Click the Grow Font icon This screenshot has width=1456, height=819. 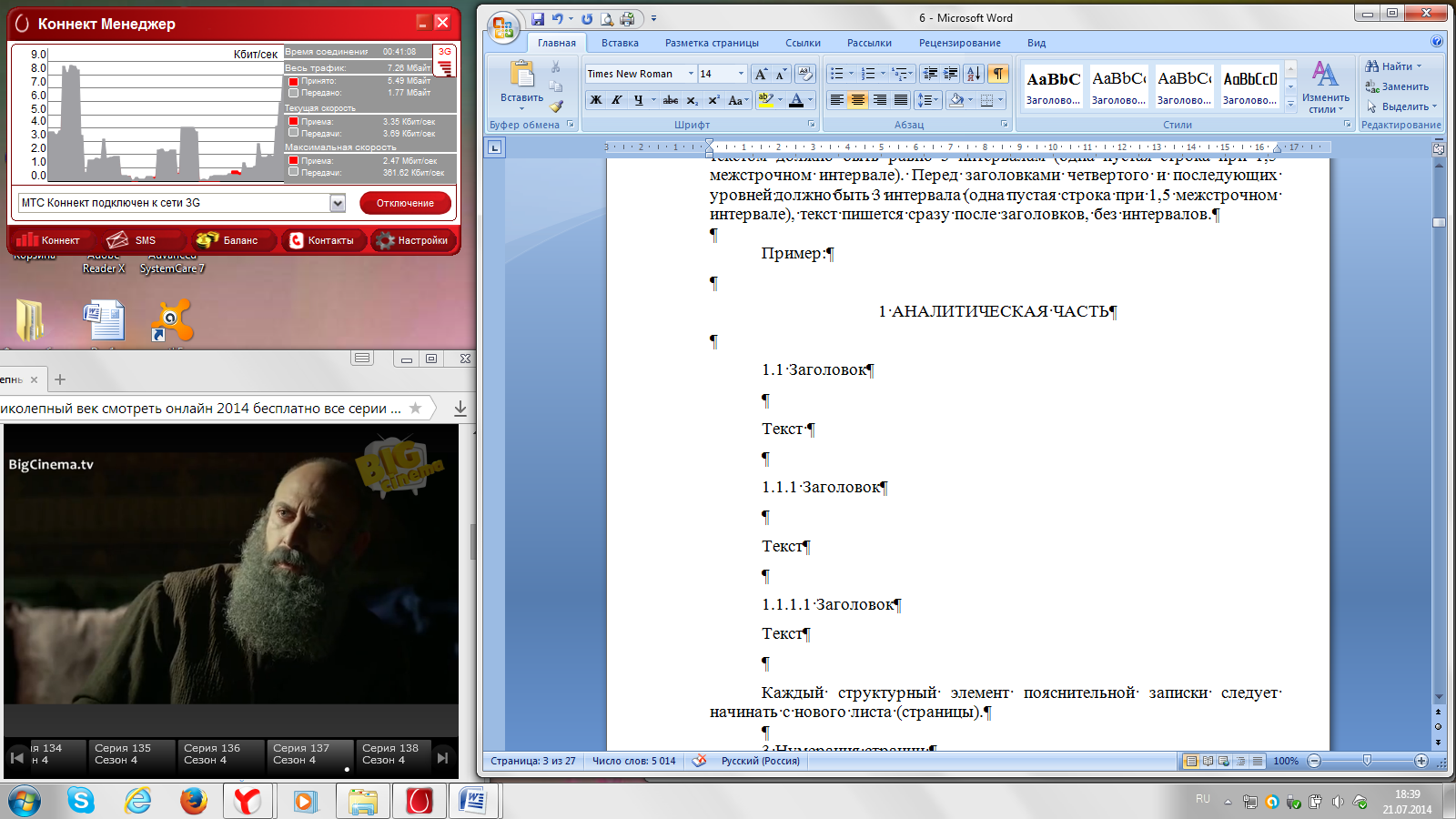(x=761, y=74)
